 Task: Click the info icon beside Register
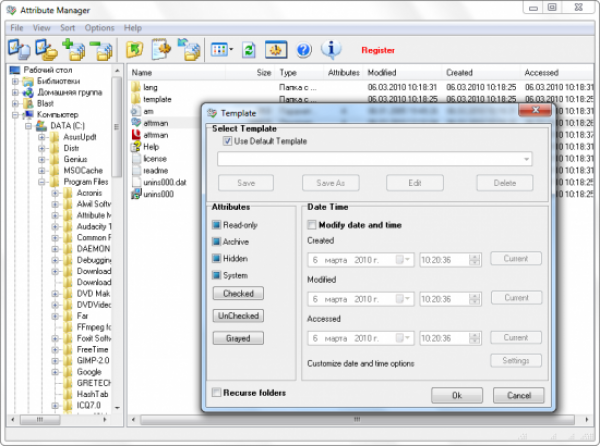pos(331,49)
